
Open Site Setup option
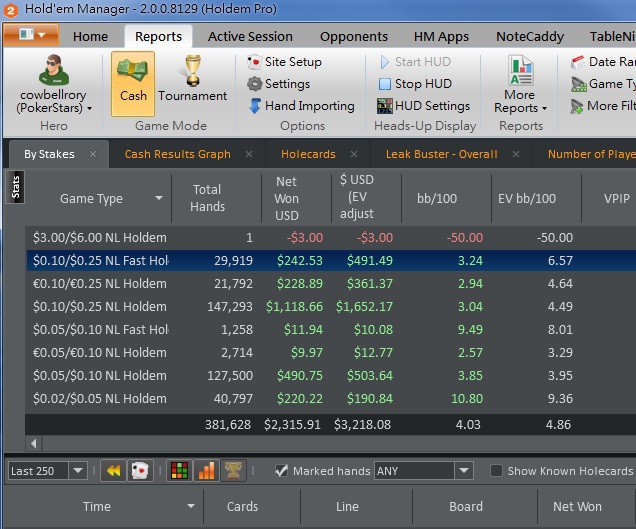[x=284, y=62]
